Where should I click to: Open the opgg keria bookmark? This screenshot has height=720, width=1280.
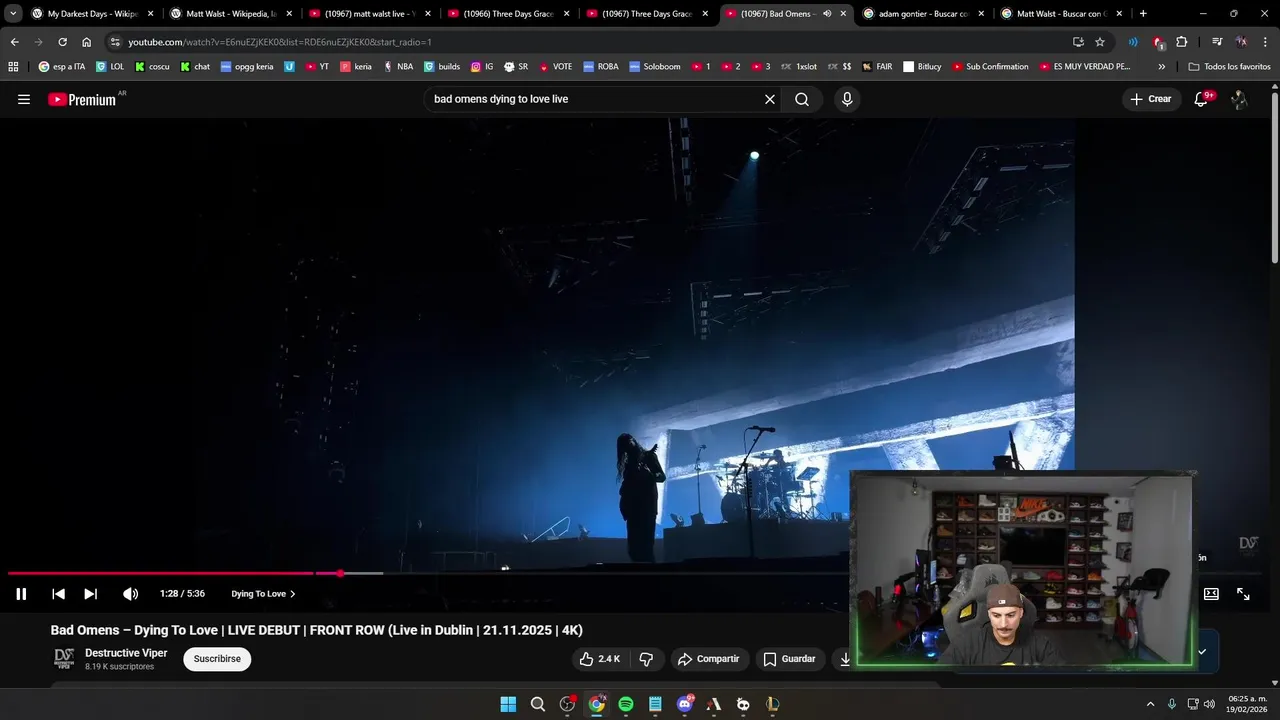[247, 67]
